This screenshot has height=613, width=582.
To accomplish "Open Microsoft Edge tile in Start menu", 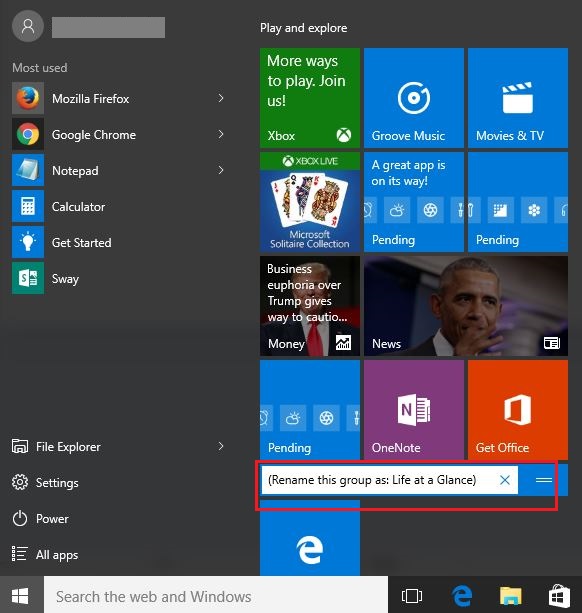I will pos(310,539).
